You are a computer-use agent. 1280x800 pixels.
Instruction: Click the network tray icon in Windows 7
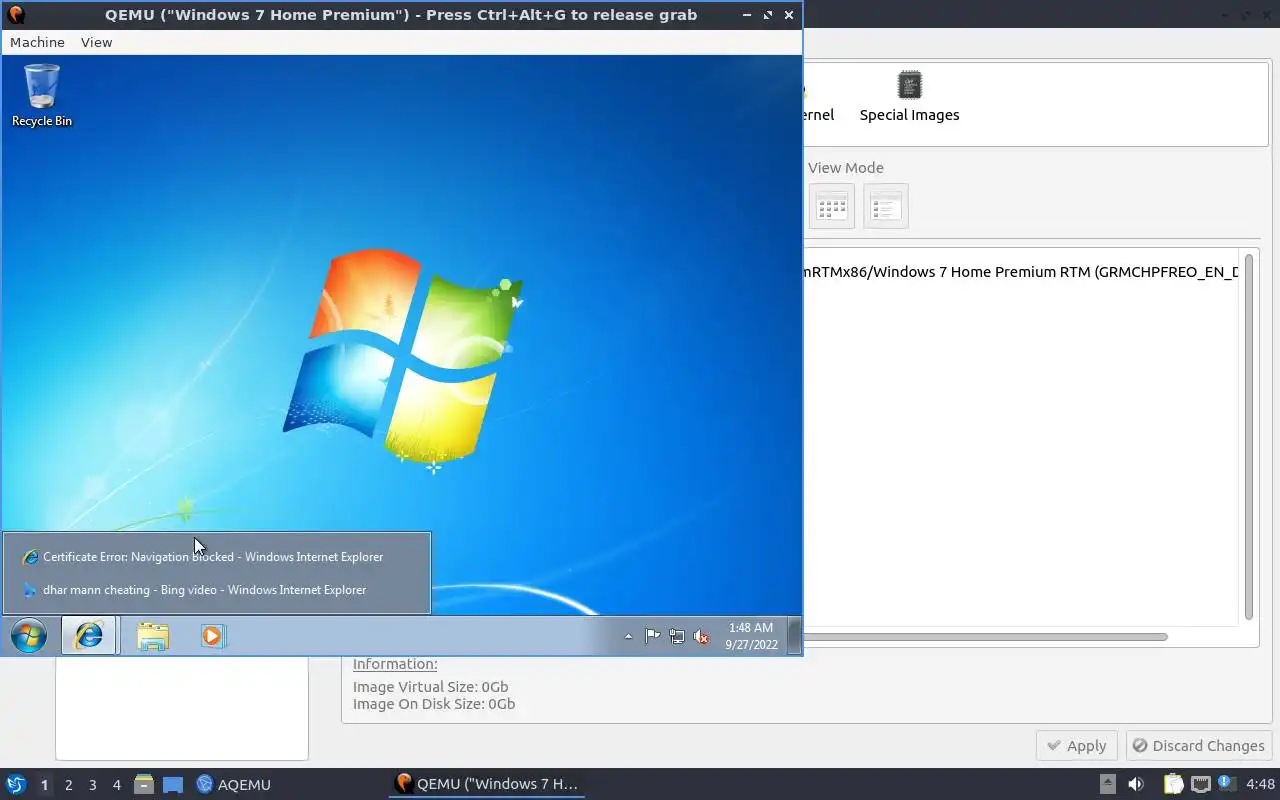coord(677,636)
